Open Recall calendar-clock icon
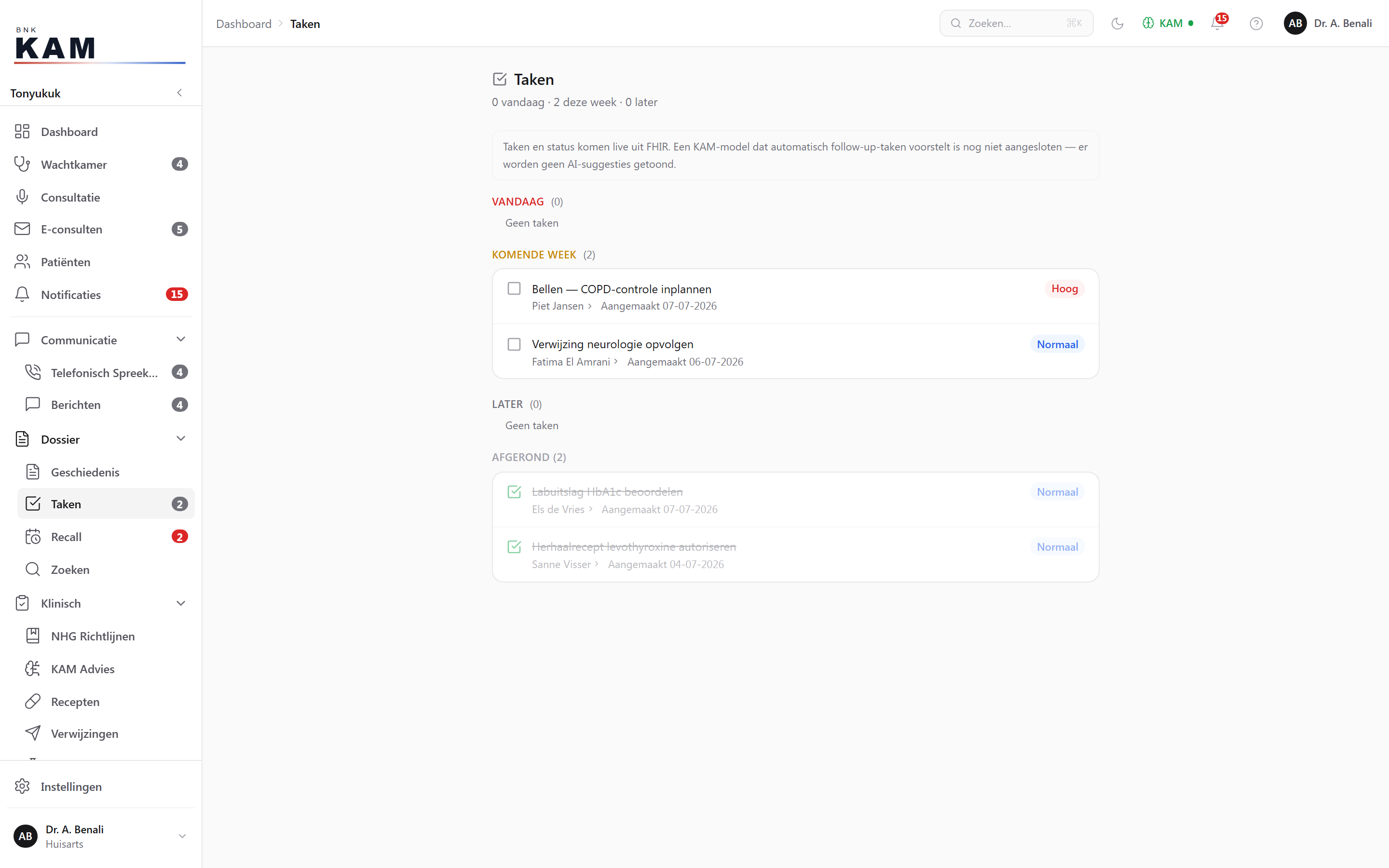 click(33, 537)
